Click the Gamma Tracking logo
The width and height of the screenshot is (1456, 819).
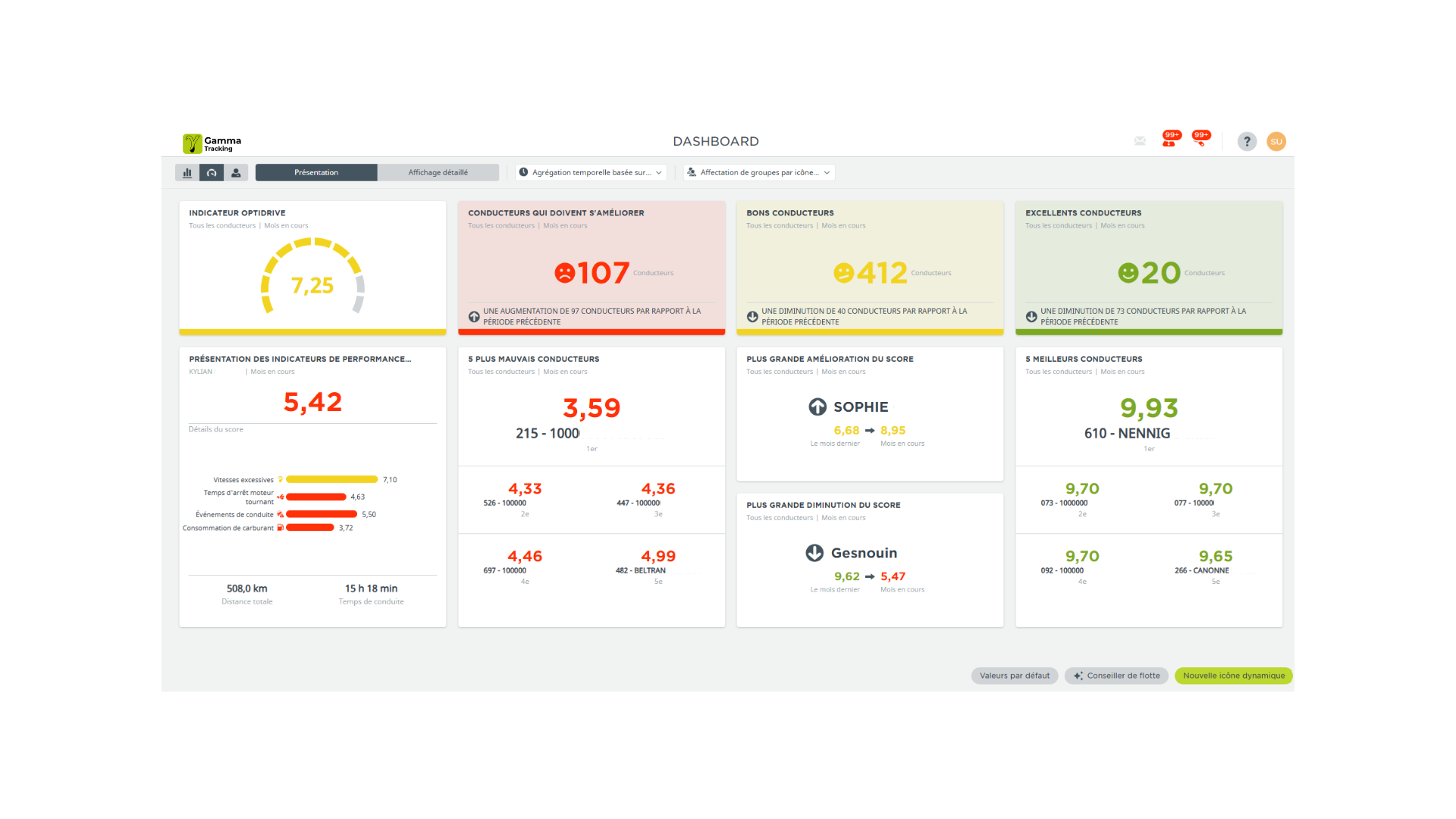212,143
